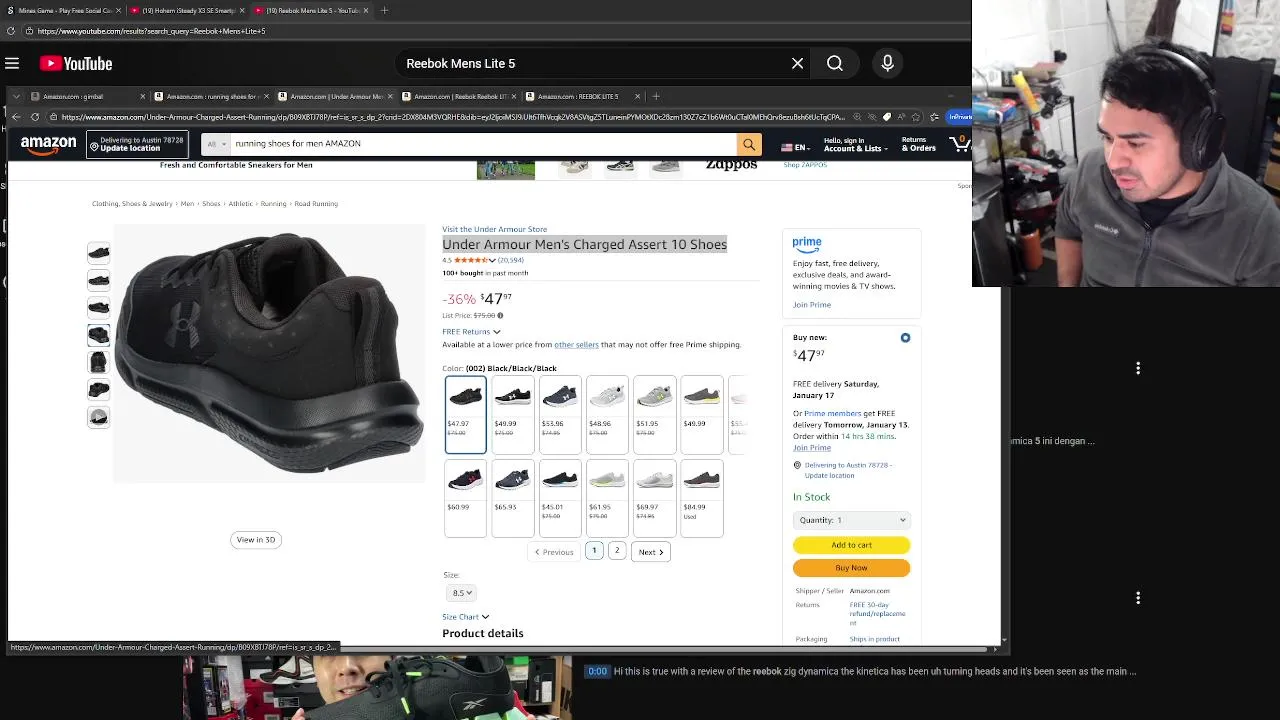Submit Amazon search with orange magnifier
The image size is (1280, 720).
[749, 144]
